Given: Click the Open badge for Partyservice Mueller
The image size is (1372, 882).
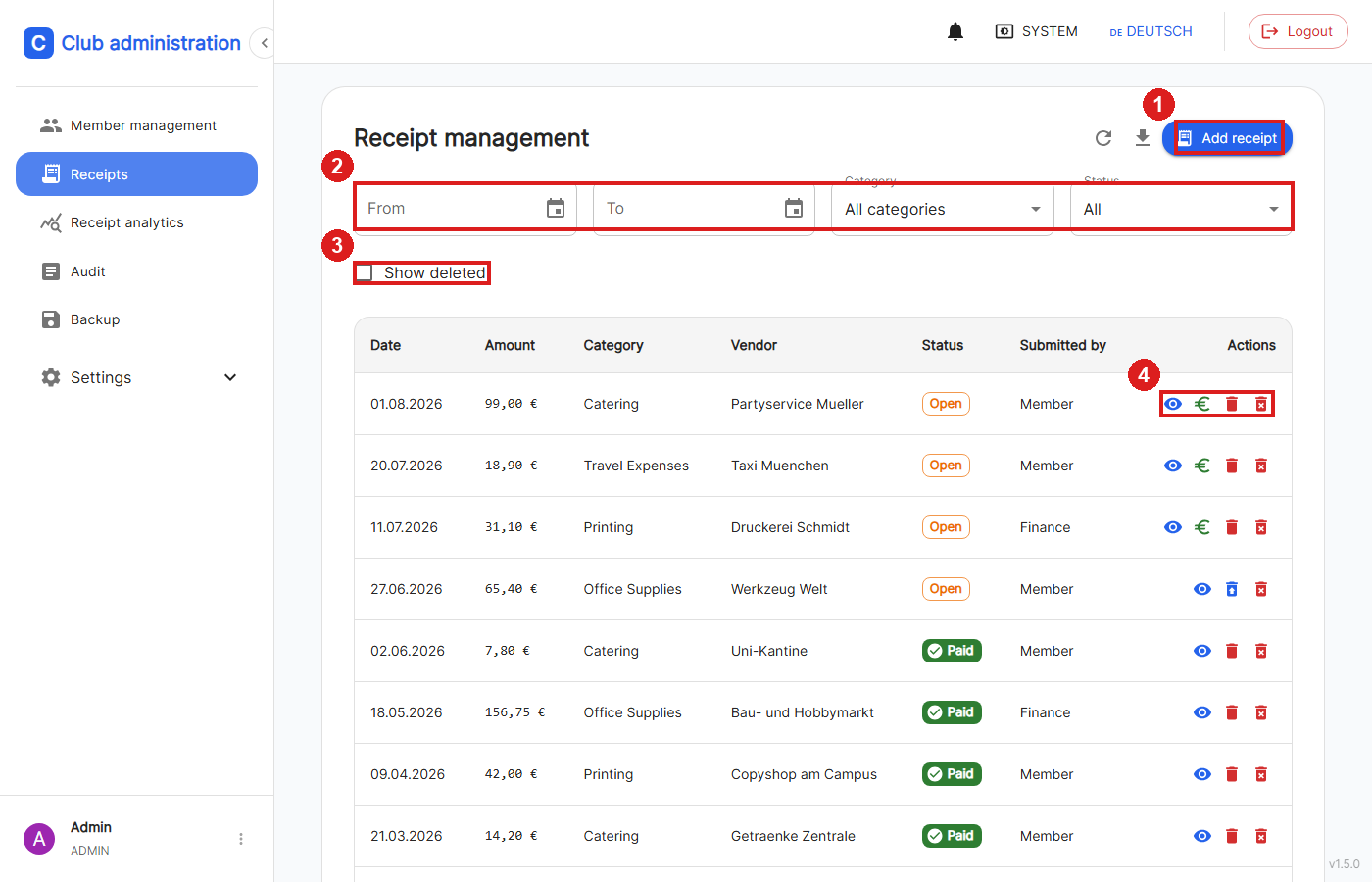Looking at the screenshot, I should pyautogui.click(x=946, y=404).
